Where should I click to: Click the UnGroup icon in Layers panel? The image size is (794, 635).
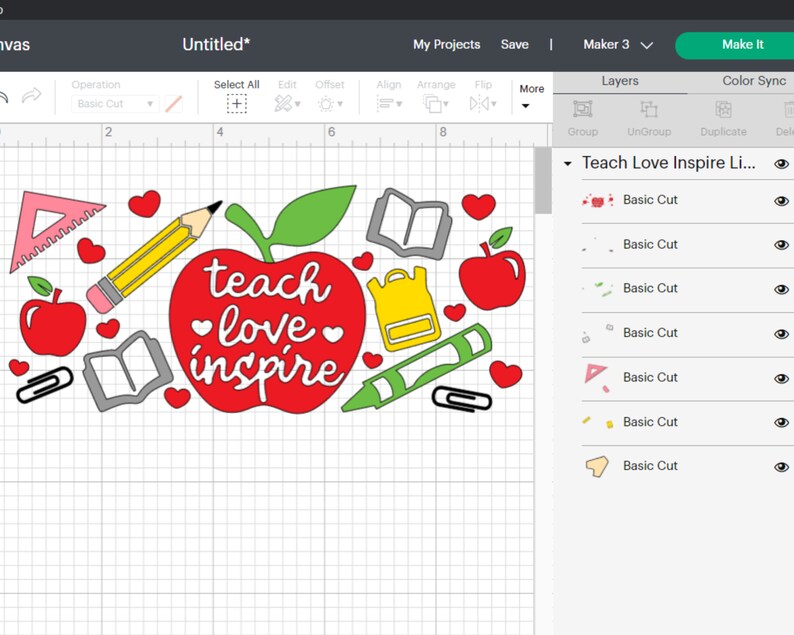(x=649, y=109)
